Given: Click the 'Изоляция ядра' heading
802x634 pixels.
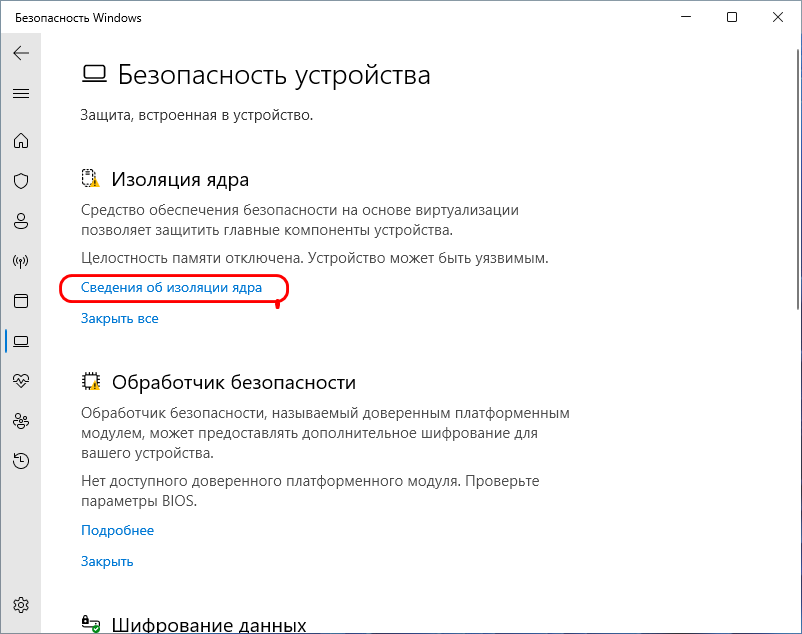Looking at the screenshot, I should tap(180, 180).
